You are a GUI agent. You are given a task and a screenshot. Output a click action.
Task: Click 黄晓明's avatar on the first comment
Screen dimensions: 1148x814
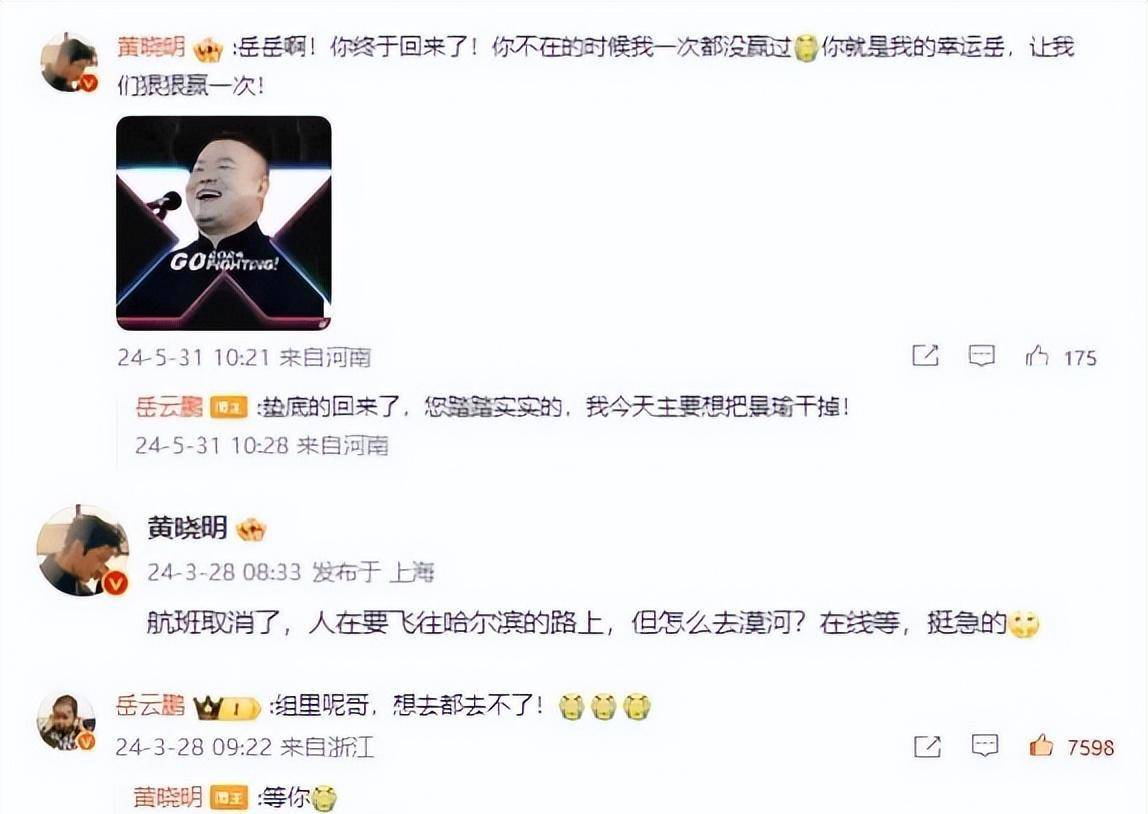69,62
